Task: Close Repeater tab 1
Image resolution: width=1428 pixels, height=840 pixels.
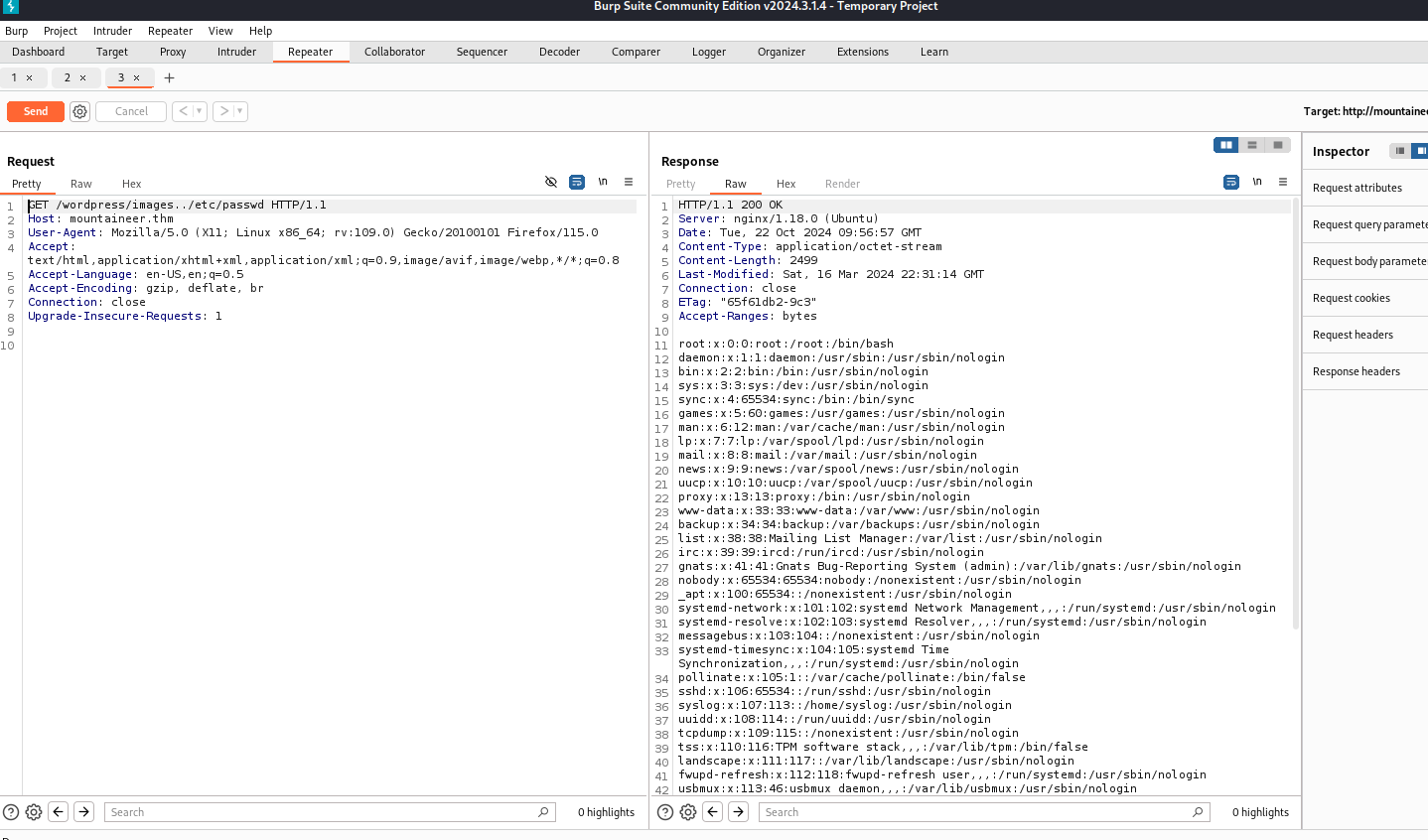Action: tap(30, 77)
